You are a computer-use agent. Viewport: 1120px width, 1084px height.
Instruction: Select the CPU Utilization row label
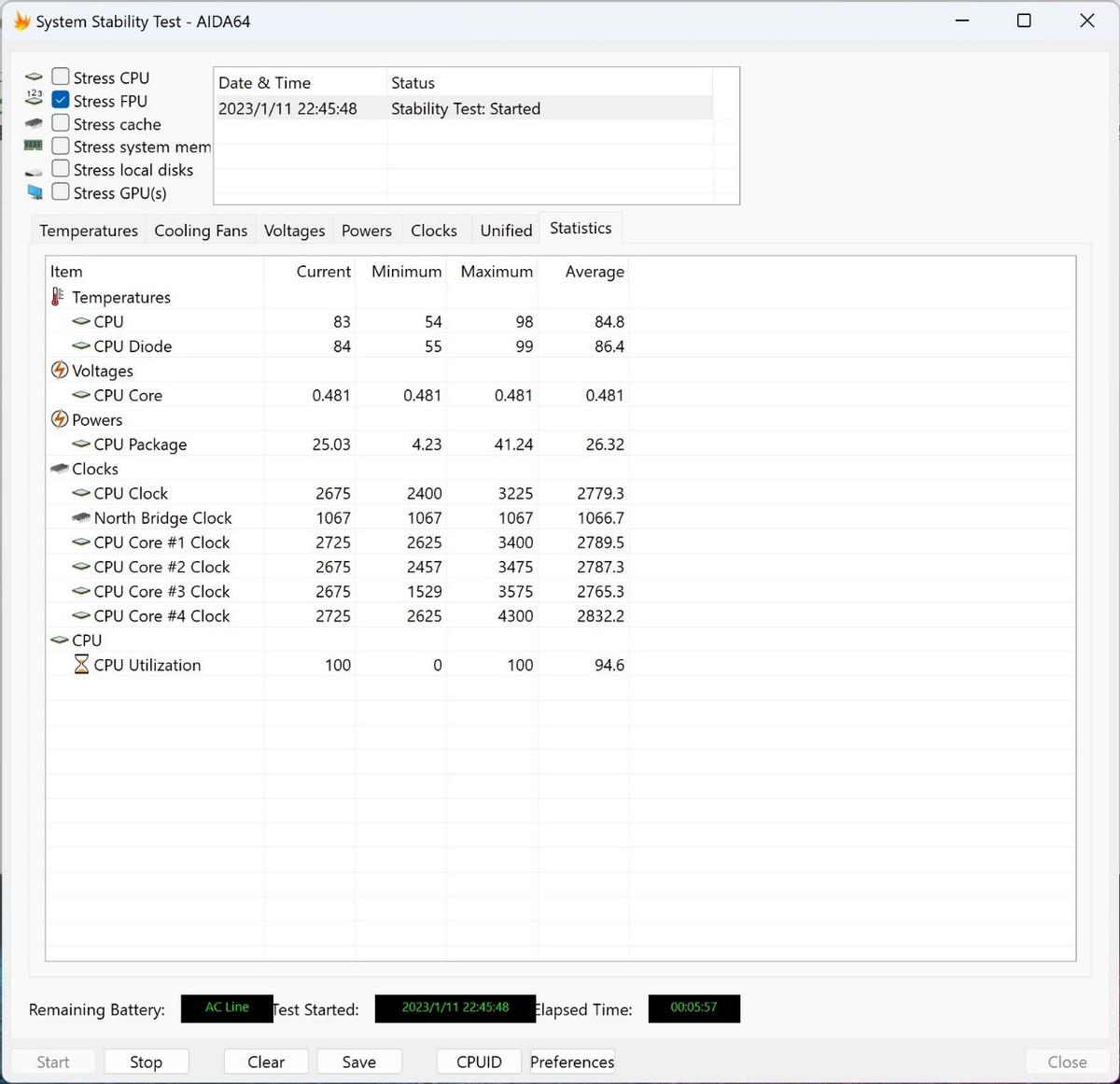147,665
